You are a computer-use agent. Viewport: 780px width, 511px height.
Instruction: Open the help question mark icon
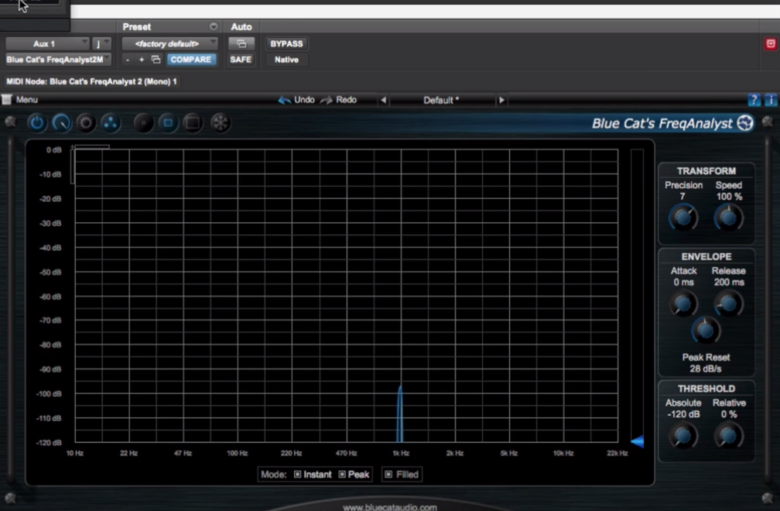(754, 100)
